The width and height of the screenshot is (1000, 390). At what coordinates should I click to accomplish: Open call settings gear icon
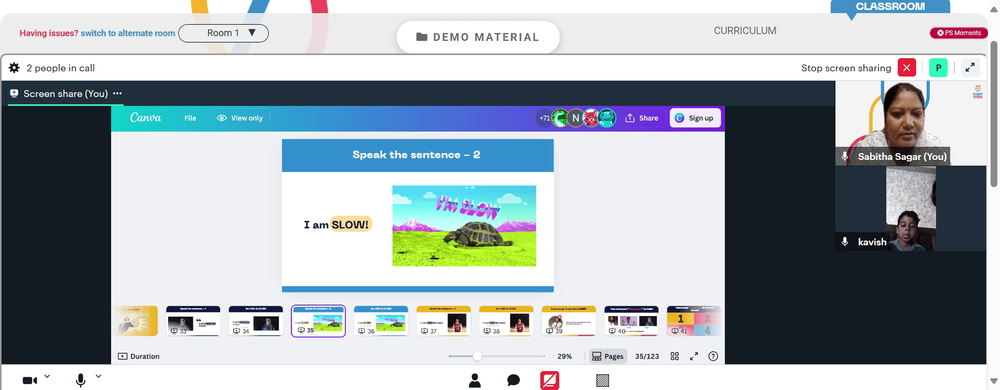(x=14, y=68)
